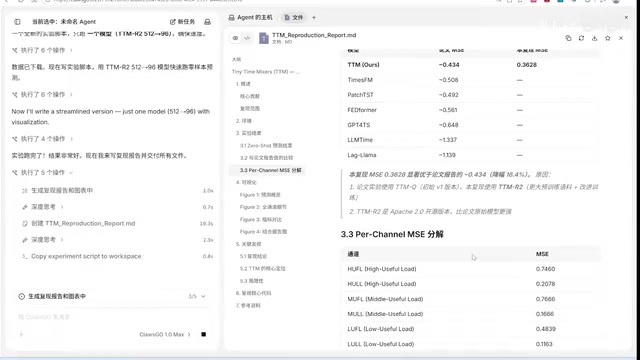Click the TTM_Reproduction_Report.md file icon

(264, 38)
